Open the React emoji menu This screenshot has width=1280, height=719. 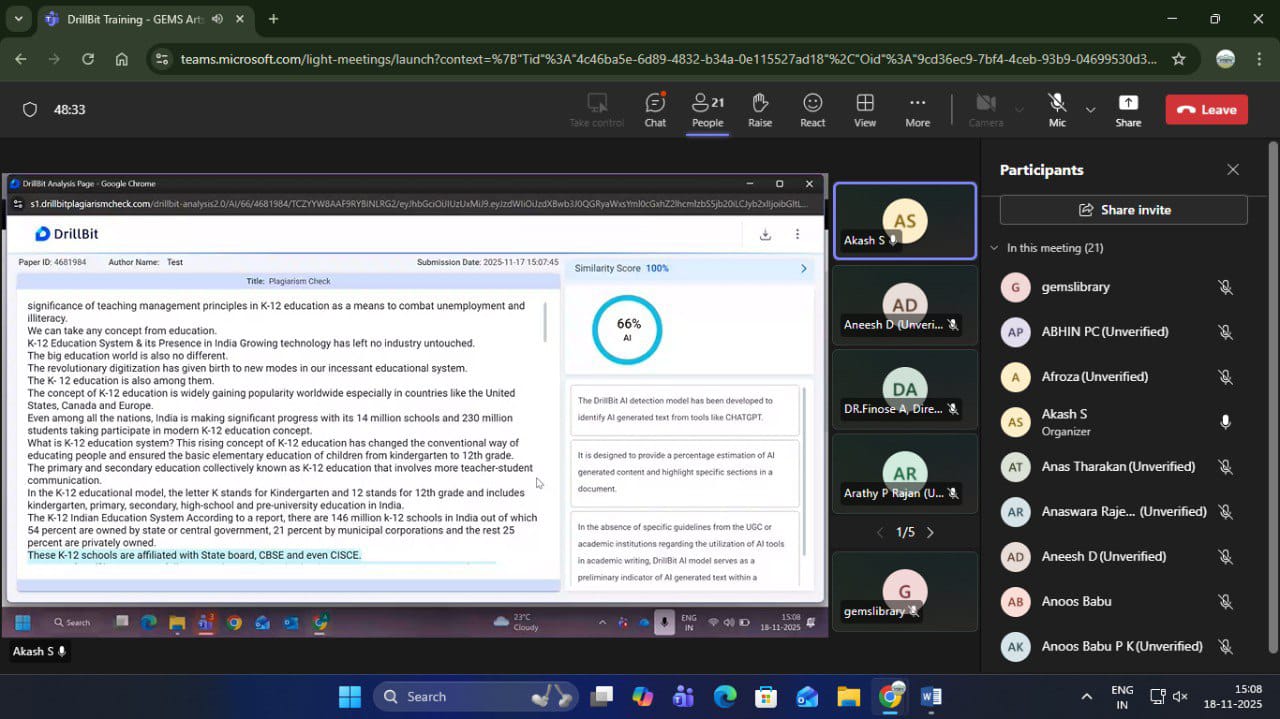pyautogui.click(x=812, y=109)
